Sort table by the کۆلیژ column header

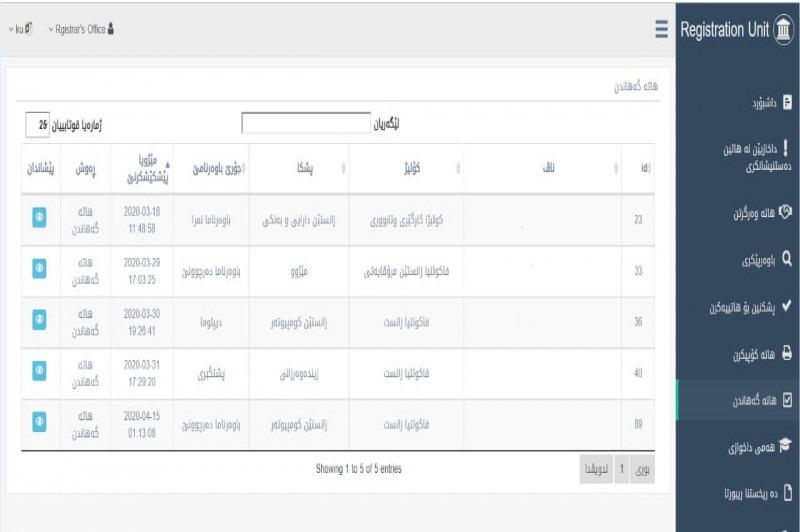click(406, 168)
